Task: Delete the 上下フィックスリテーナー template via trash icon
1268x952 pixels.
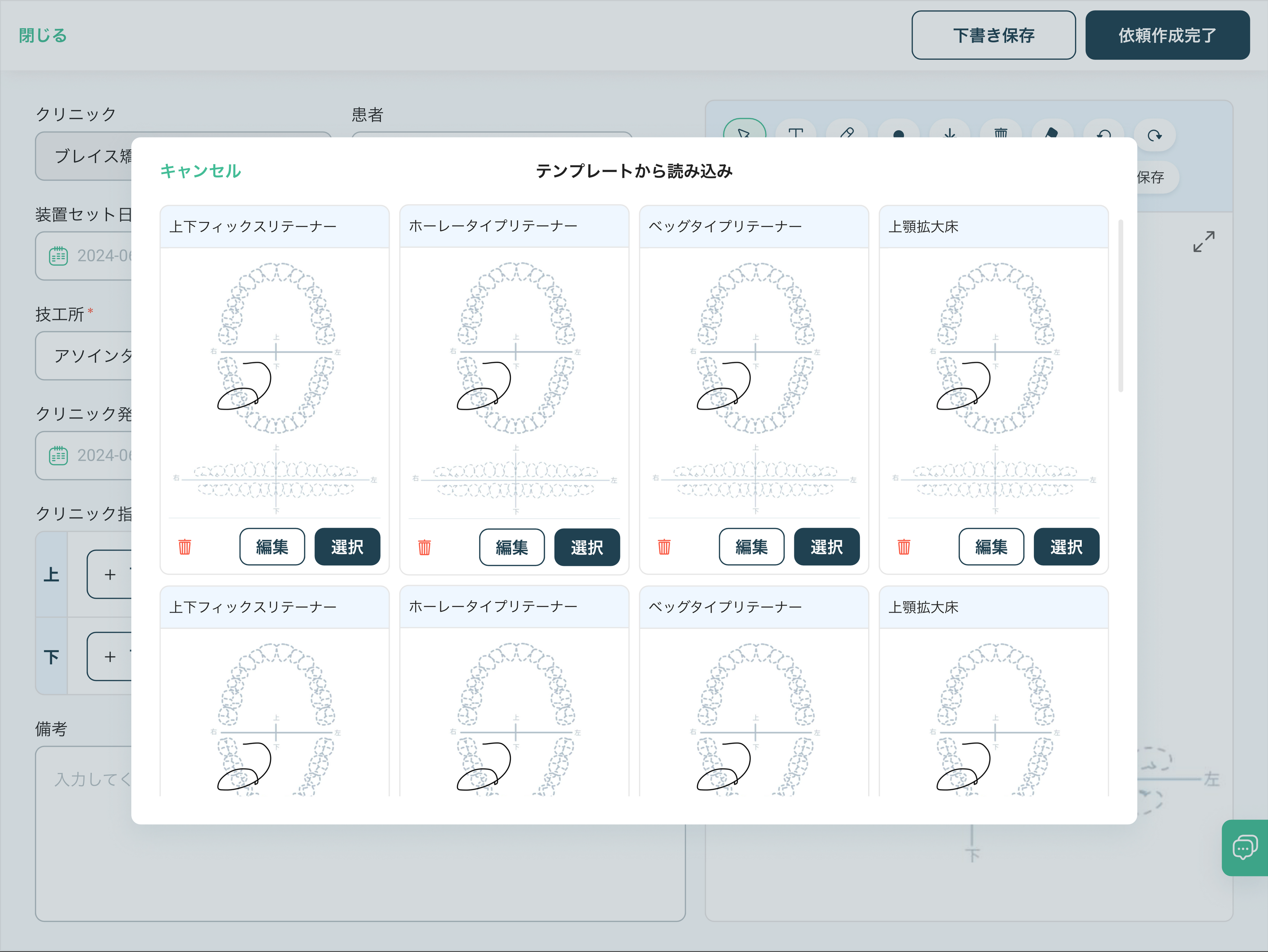Action: point(185,547)
